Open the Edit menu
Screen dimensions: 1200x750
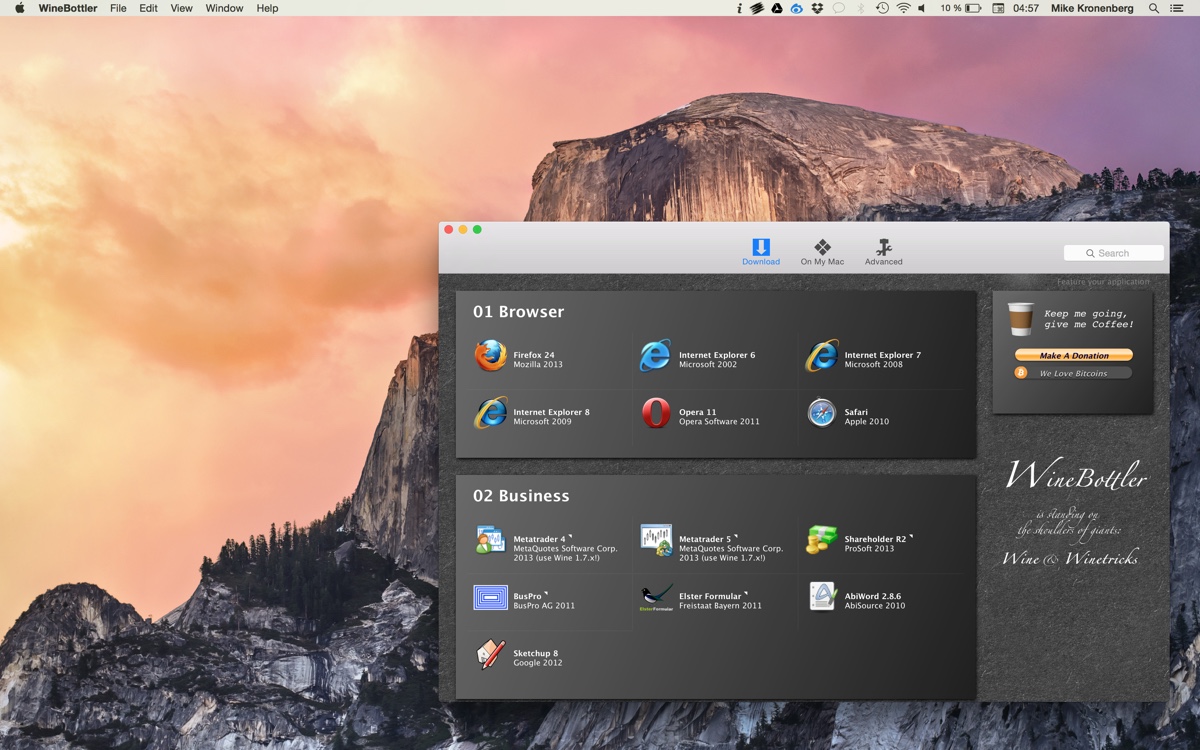(148, 8)
